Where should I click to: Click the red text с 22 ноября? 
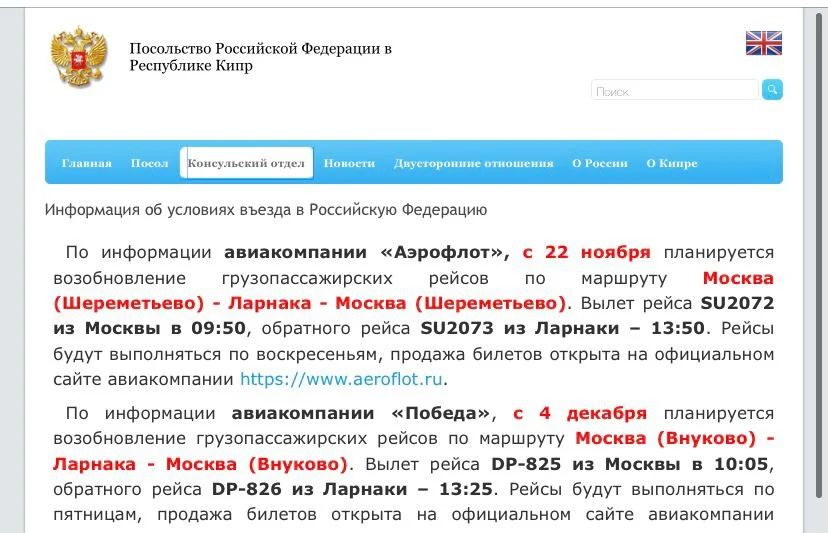(586, 252)
